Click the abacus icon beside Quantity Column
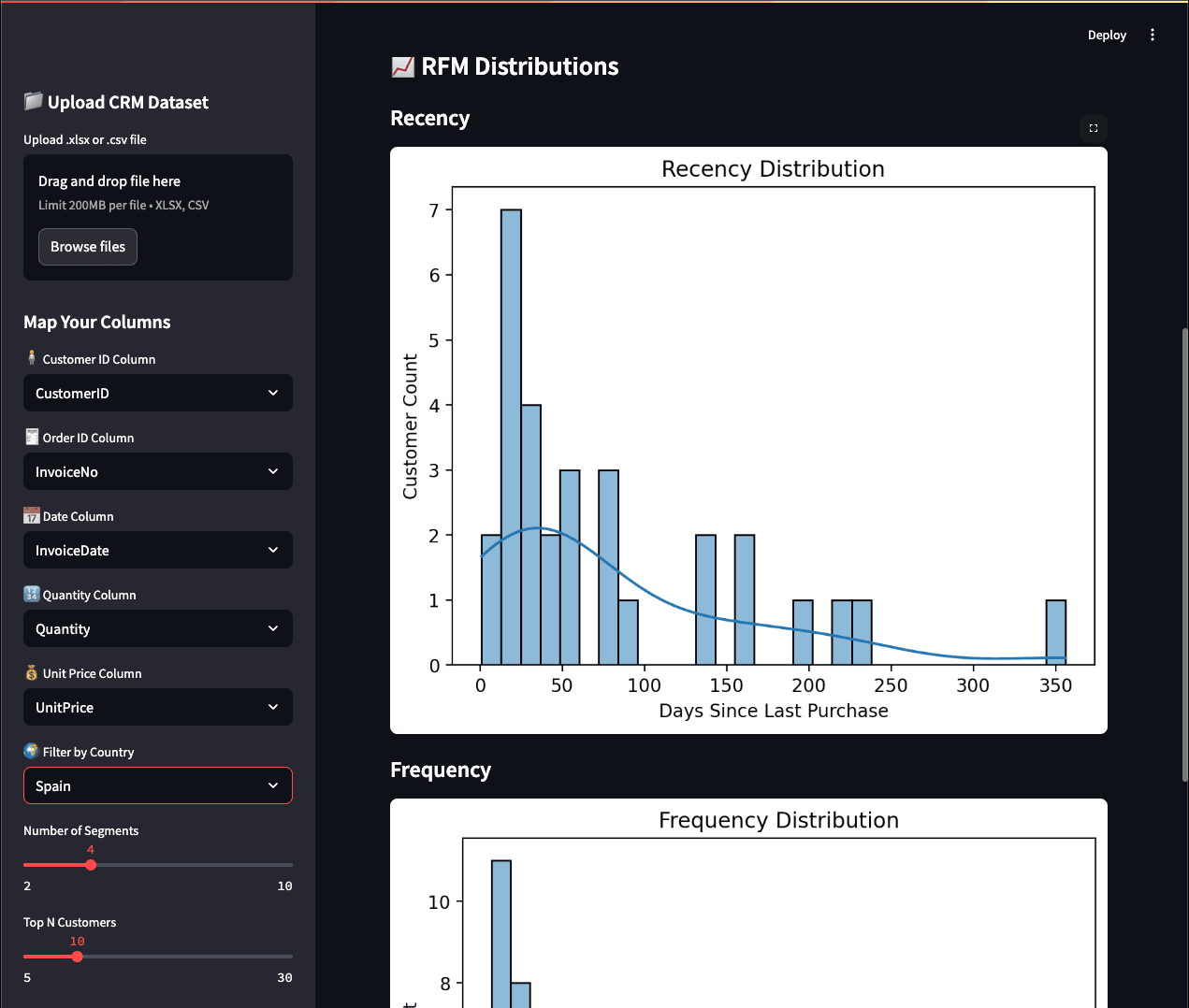The height and width of the screenshot is (1008, 1189). click(30, 593)
